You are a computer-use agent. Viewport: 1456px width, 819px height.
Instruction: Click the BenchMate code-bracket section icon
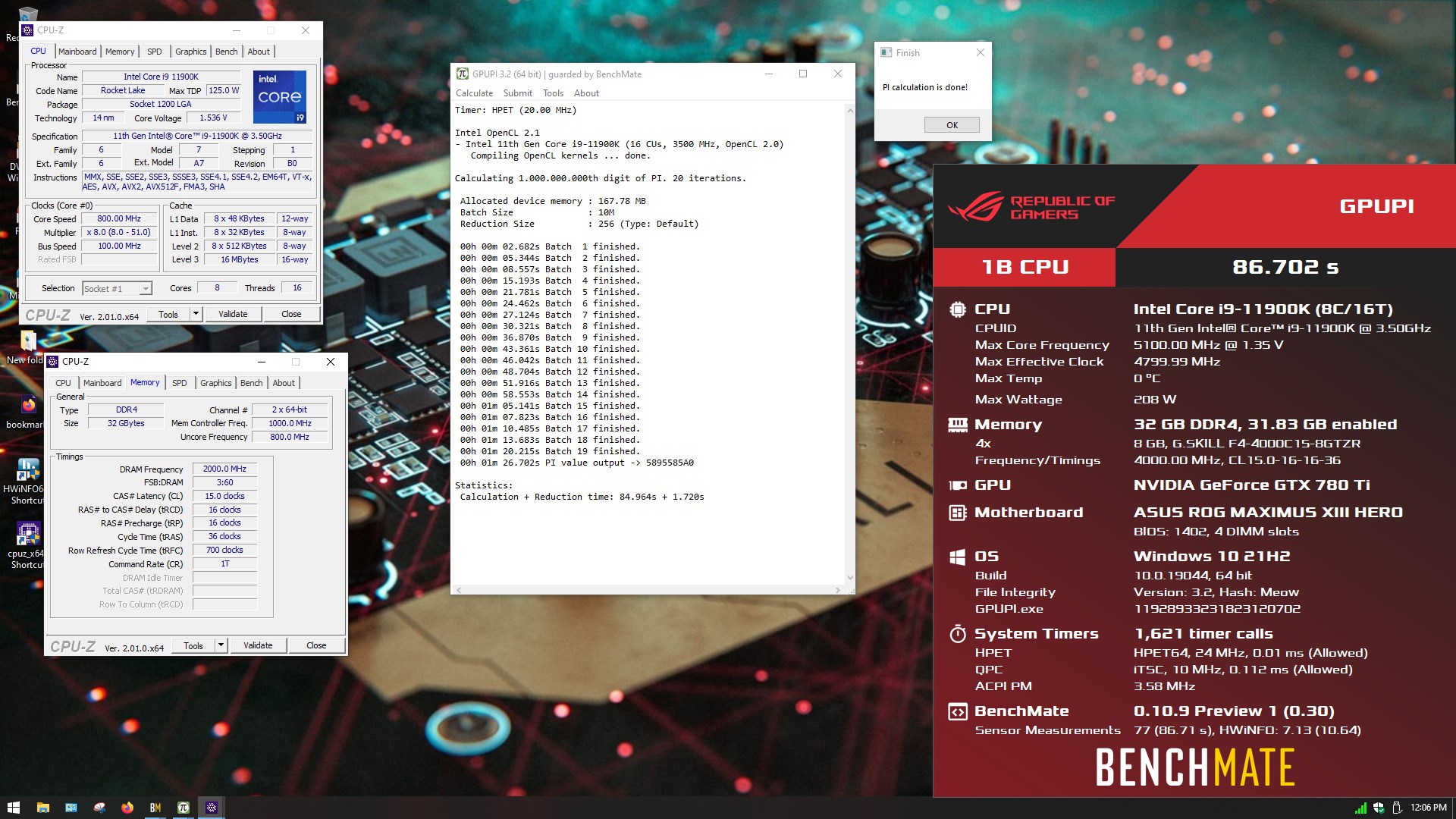[x=957, y=711]
